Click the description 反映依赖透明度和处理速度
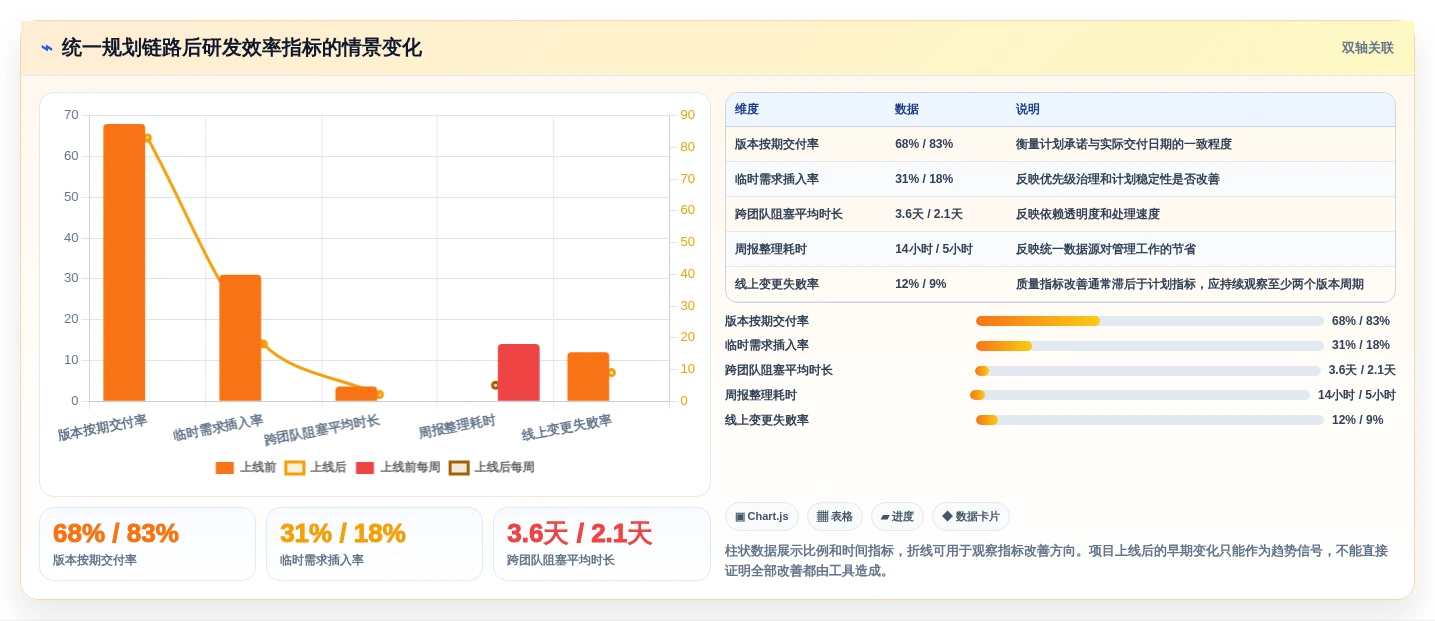 (x=1088, y=214)
